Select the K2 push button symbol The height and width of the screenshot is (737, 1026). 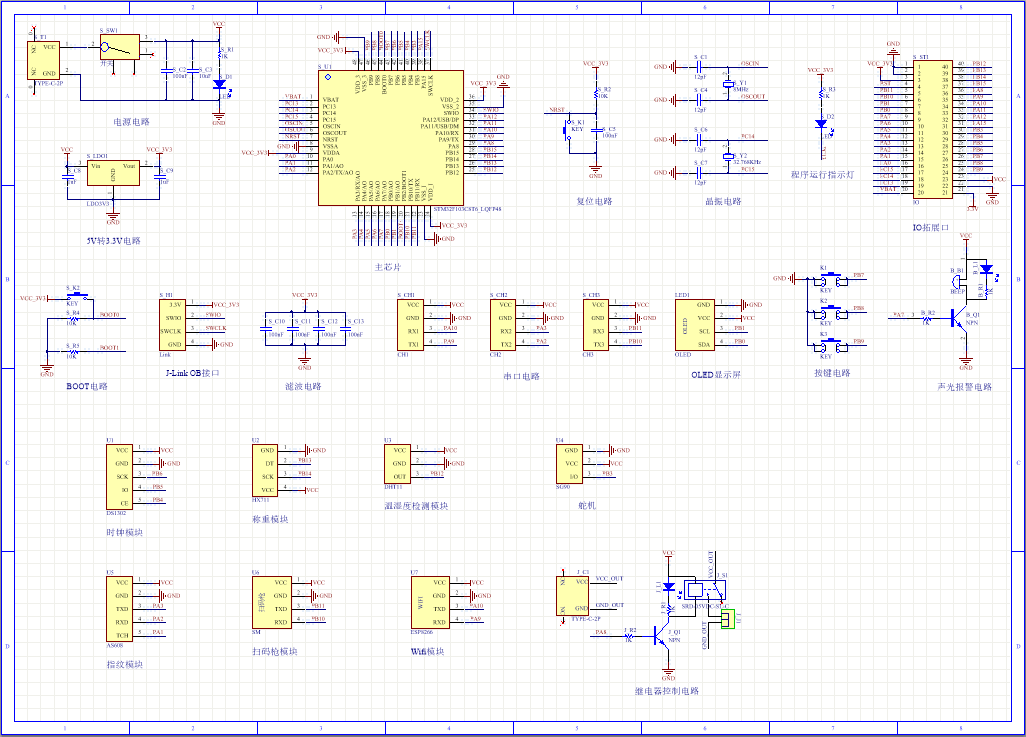click(830, 312)
